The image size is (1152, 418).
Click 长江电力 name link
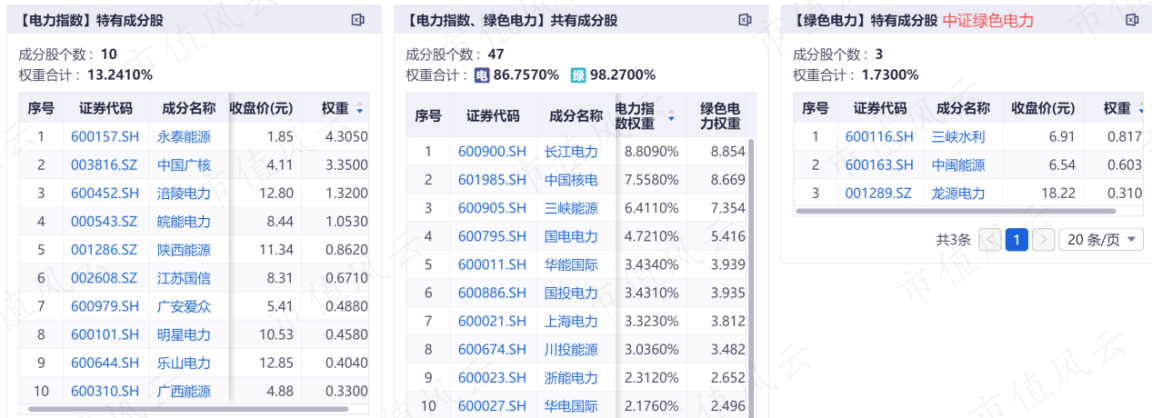(x=571, y=151)
